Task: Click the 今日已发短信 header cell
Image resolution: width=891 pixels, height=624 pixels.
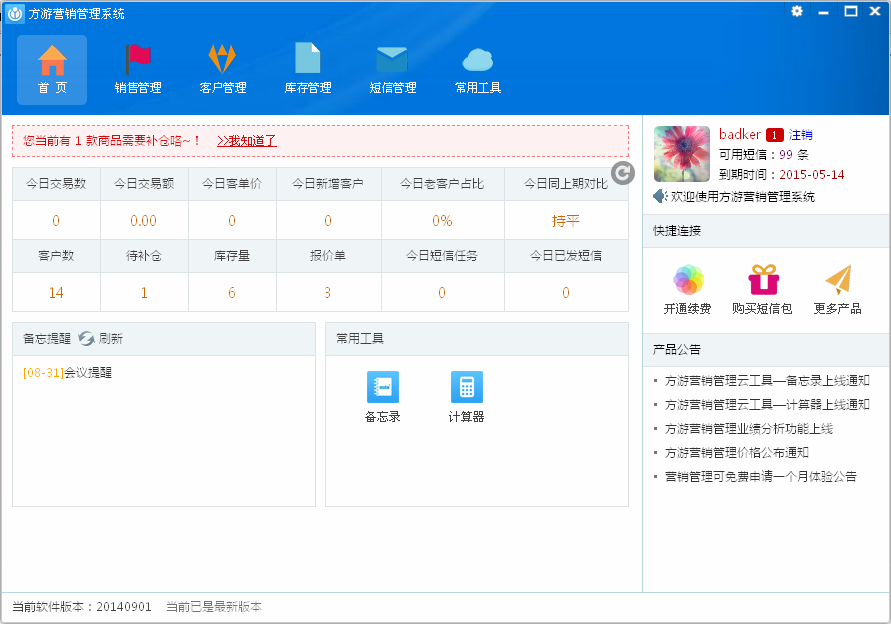Action: click(565, 256)
